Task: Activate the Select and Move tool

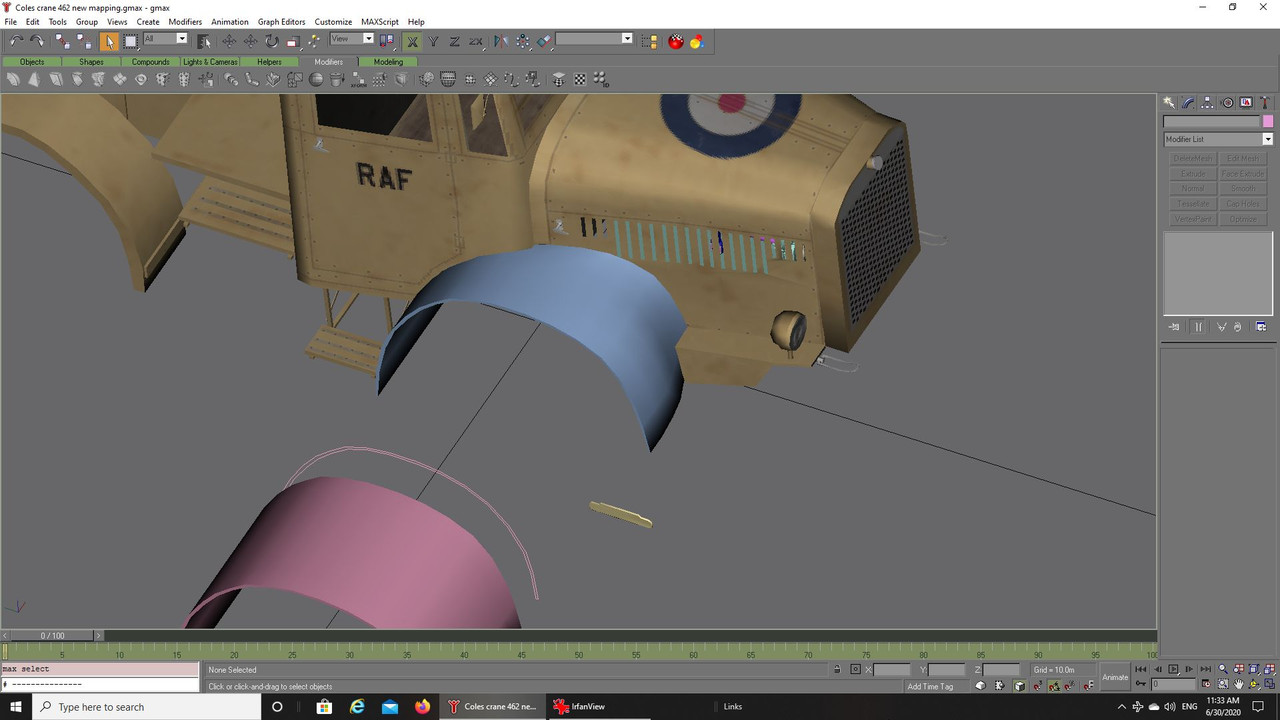Action: pos(229,41)
